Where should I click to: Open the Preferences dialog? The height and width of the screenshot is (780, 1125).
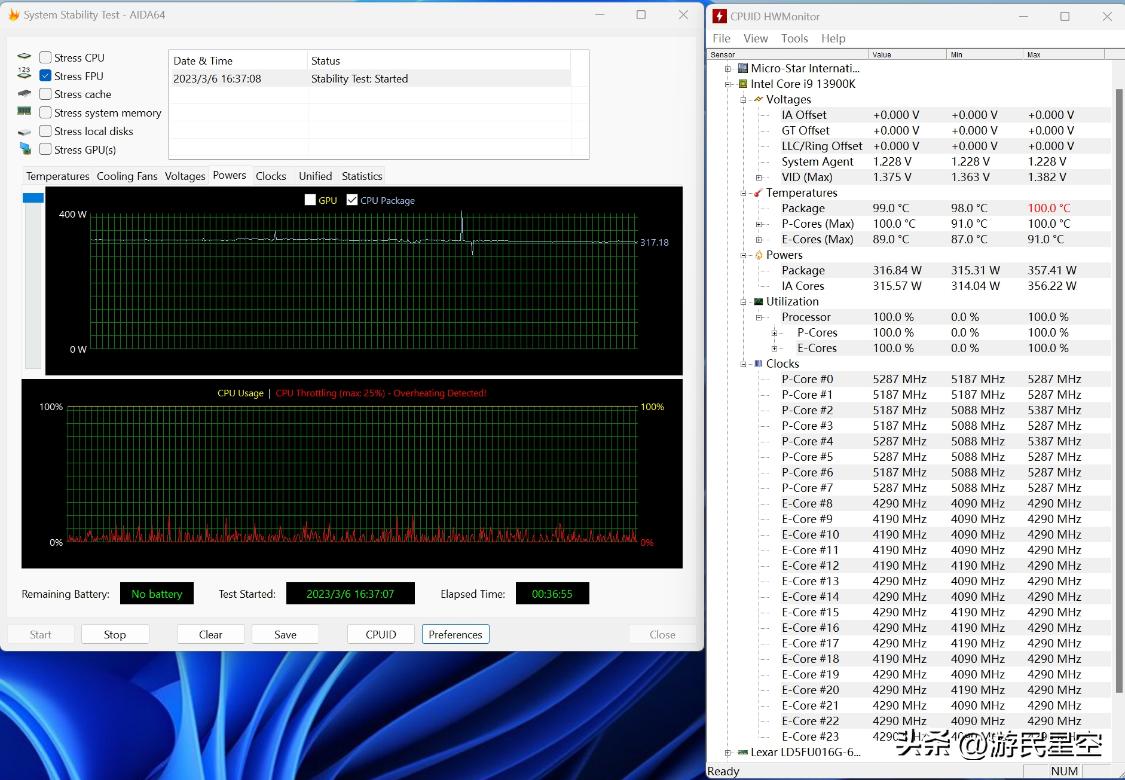[455, 634]
